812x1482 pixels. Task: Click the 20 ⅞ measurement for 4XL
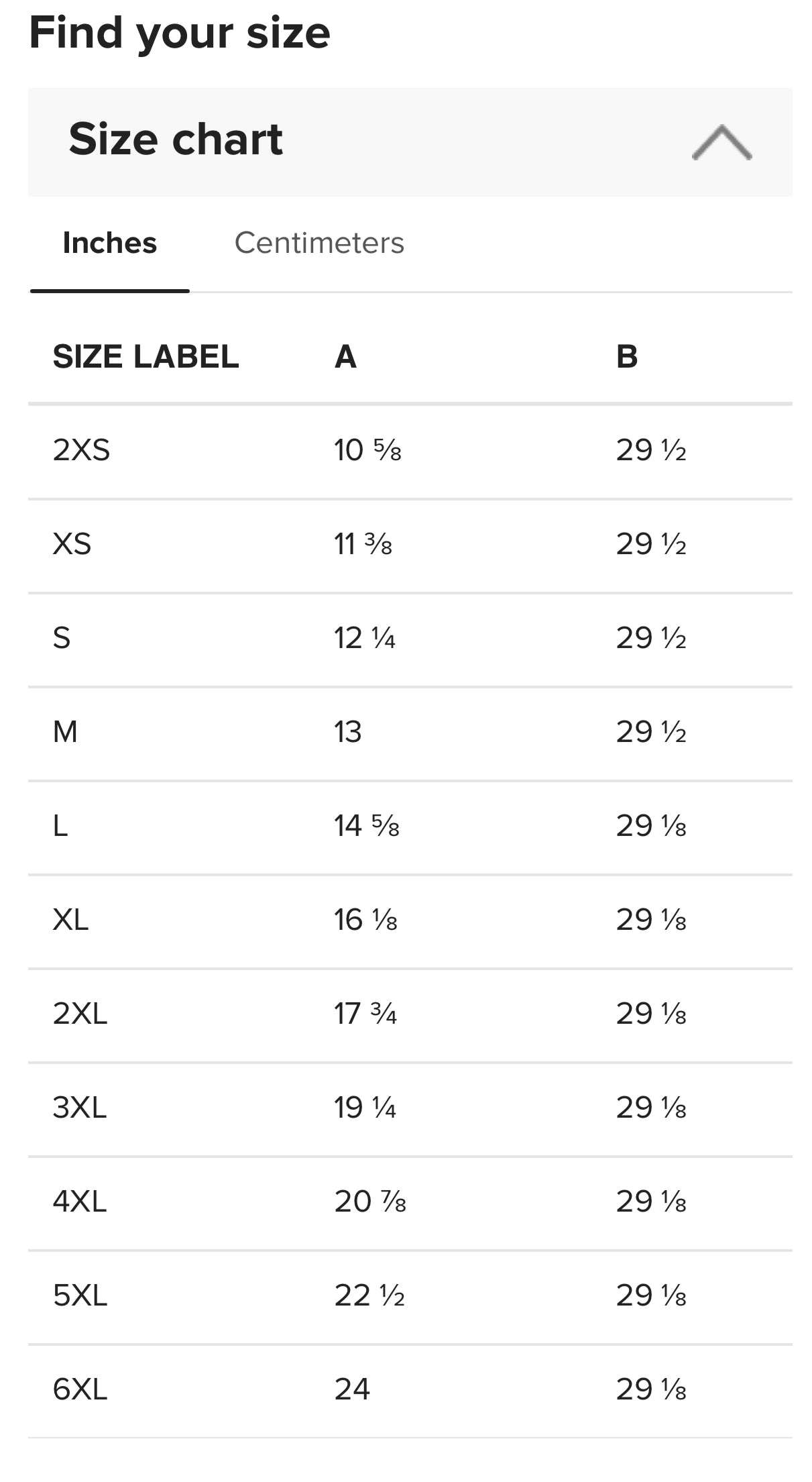(370, 1201)
